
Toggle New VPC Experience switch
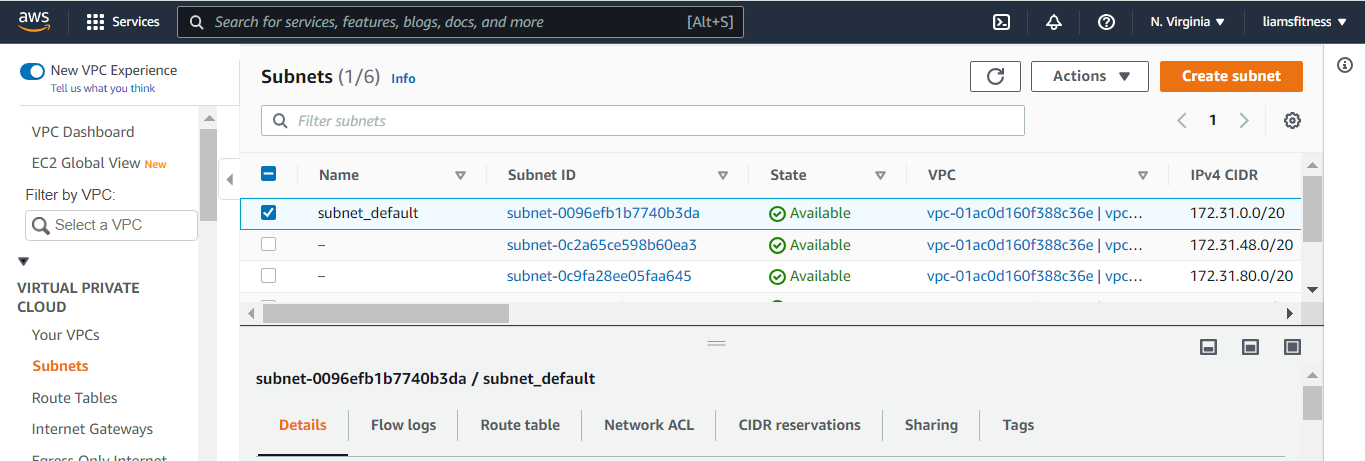click(33, 71)
